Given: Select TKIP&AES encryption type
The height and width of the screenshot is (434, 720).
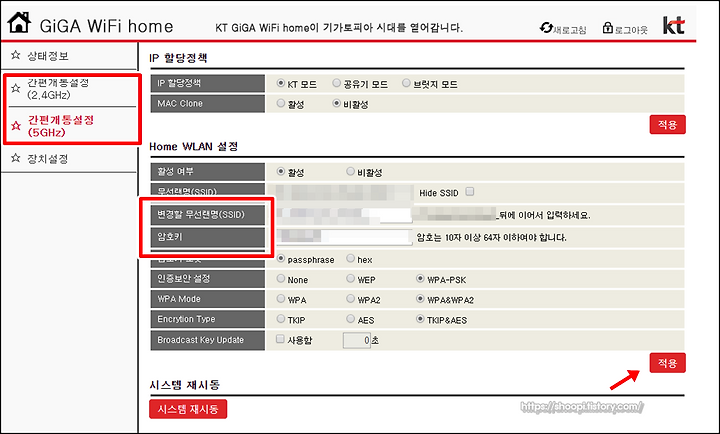Looking at the screenshot, I should point(420,319).
